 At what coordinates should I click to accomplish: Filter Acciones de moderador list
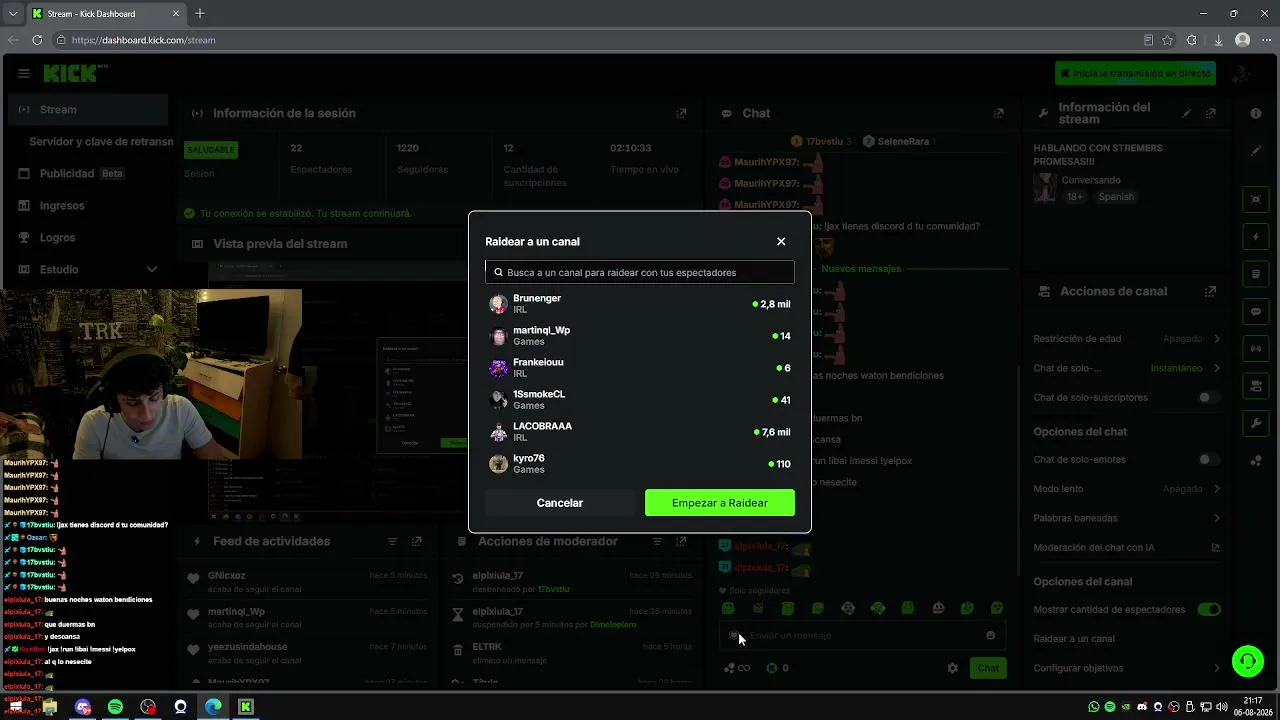coord(657,542)
